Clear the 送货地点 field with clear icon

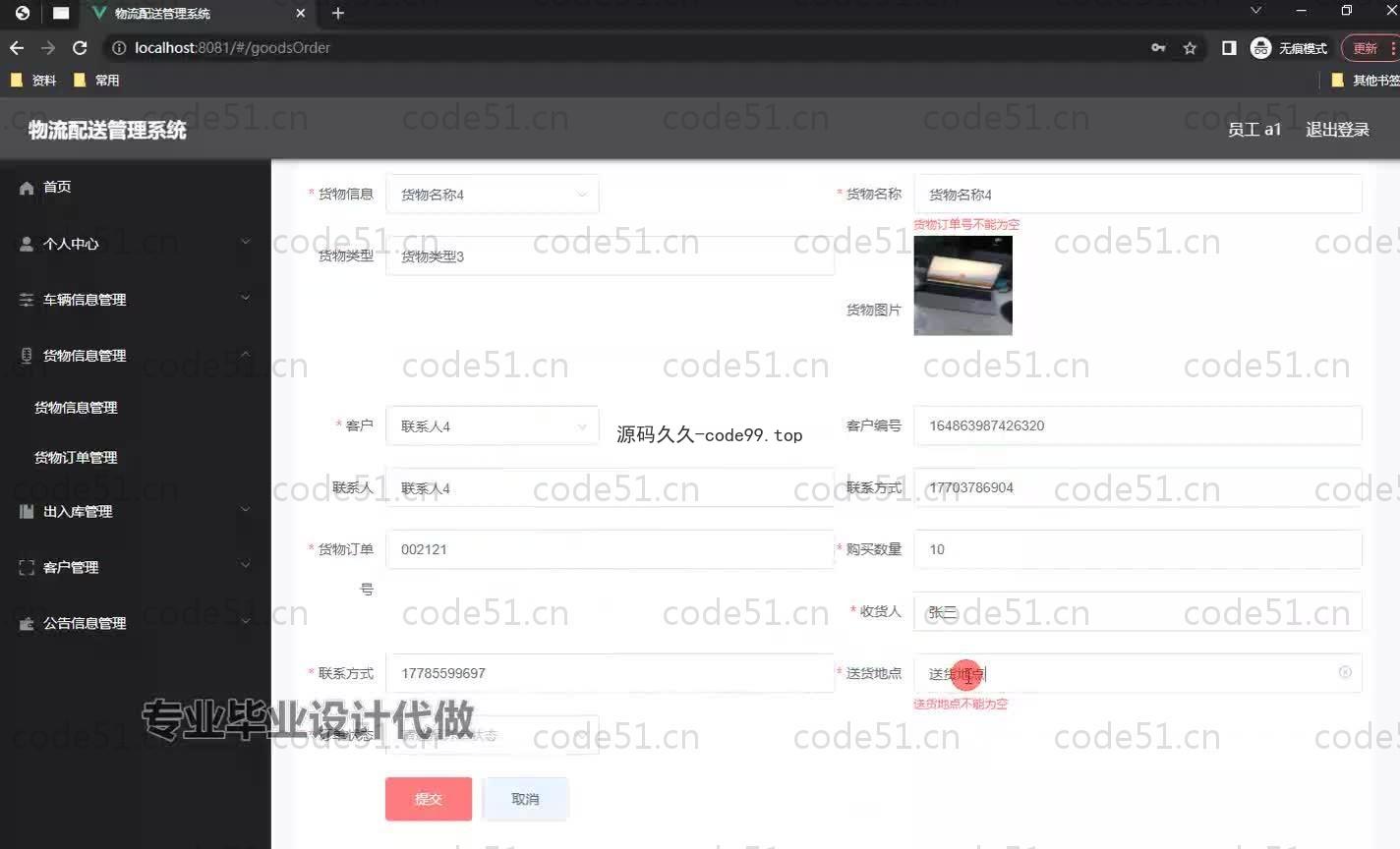(1345, 672)
